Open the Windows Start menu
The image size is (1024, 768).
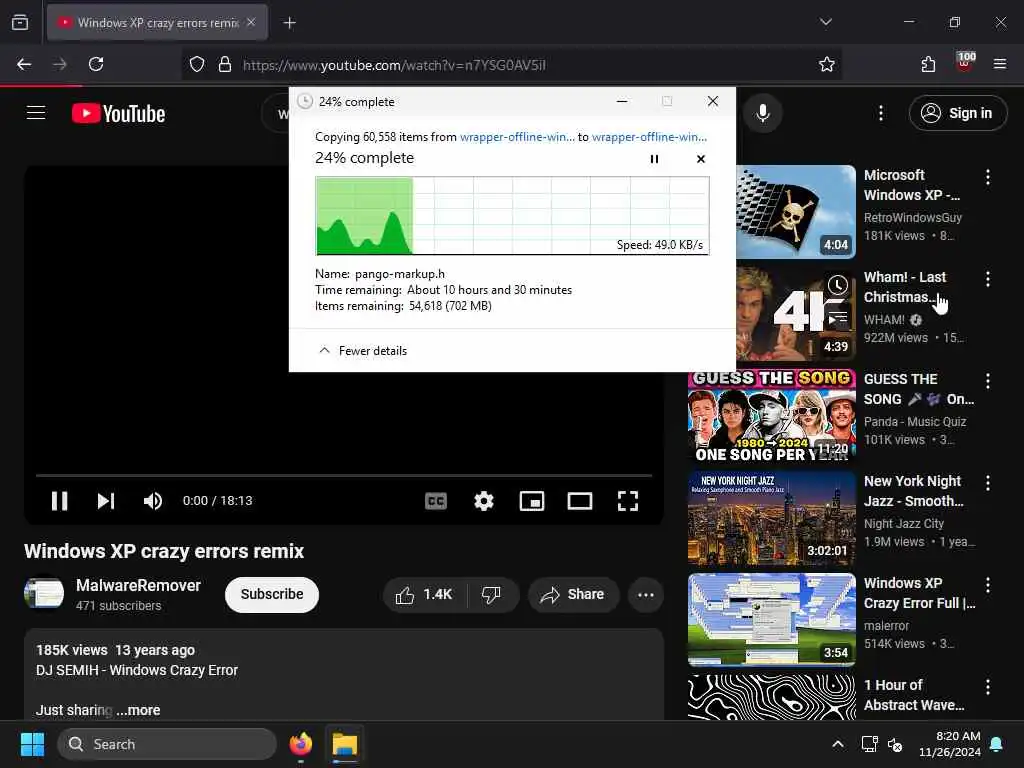[x=32, y=744]
